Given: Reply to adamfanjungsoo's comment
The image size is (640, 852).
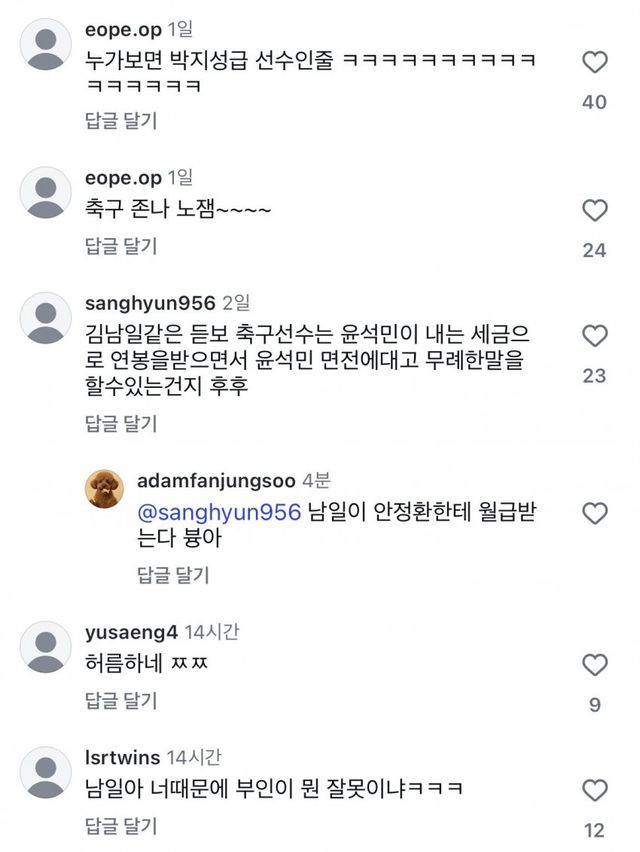Looking at the screenshot, I should (172, 574).
